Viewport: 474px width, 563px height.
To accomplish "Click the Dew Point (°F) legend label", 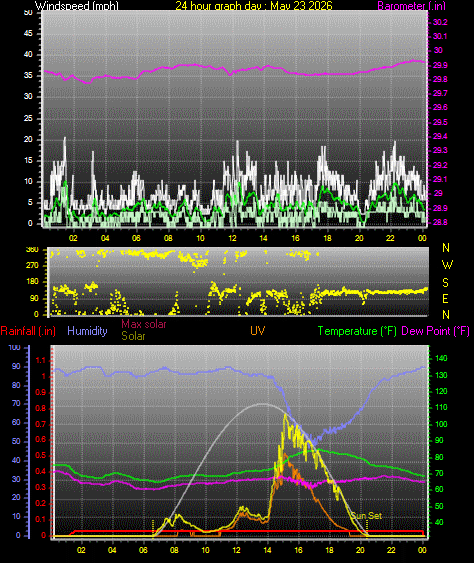I will point(436,331).
